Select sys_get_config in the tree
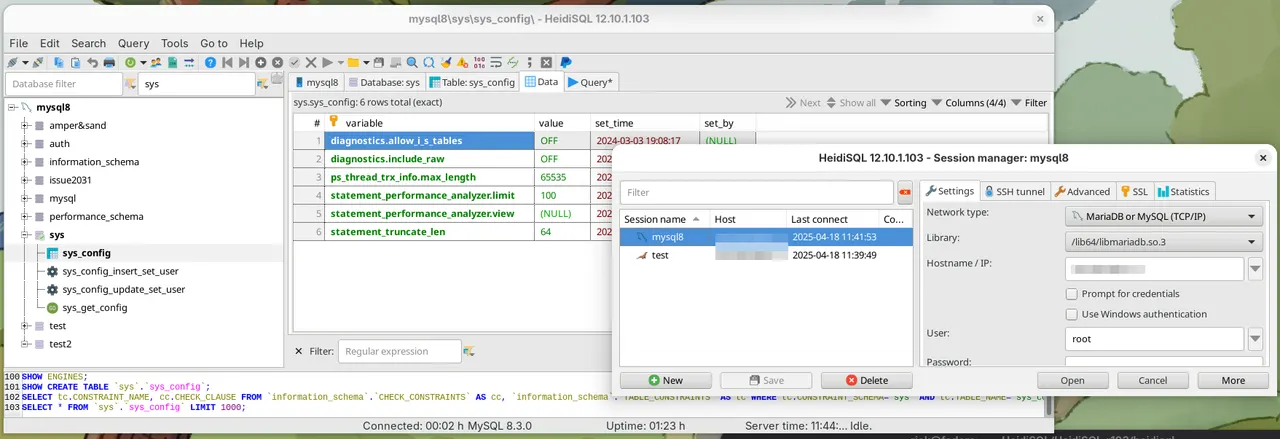 (94, 308)
